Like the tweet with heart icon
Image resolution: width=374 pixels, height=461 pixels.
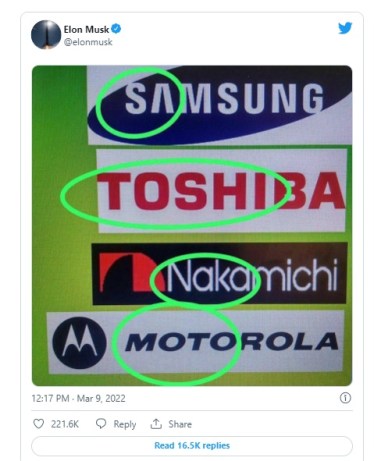[39, 424]
